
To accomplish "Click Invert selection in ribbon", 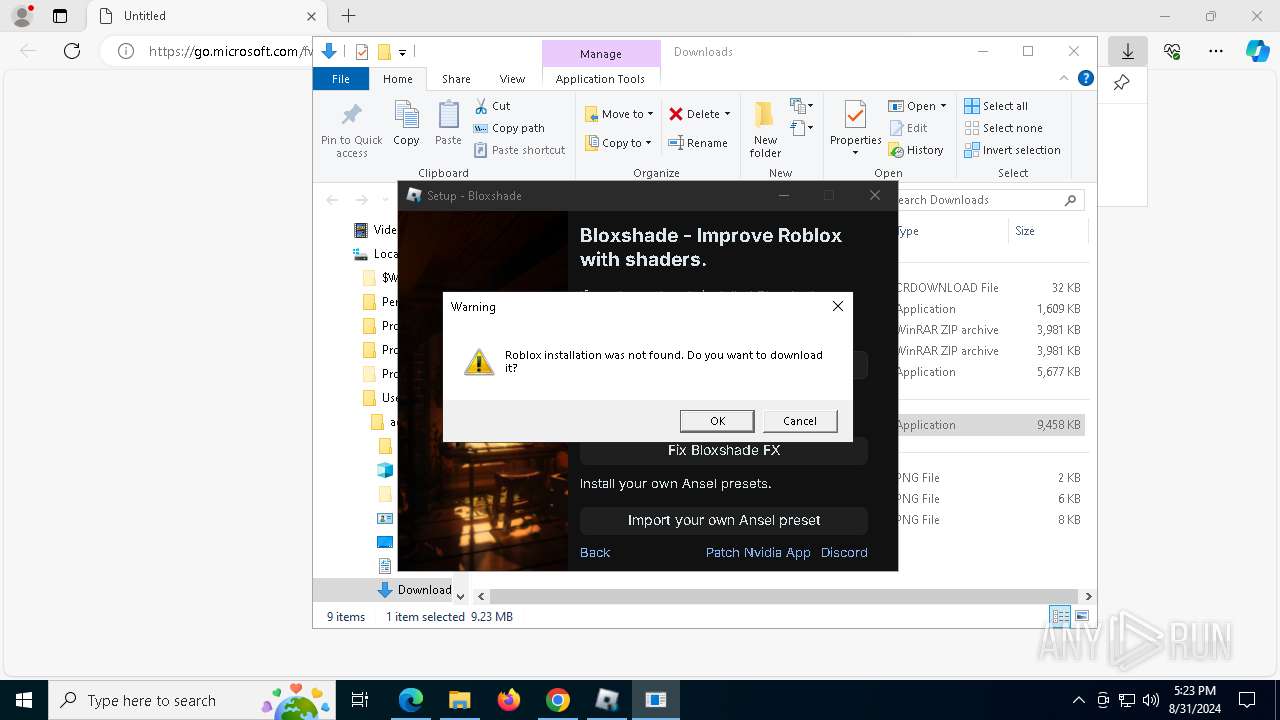I will pyautogui.click(x=1012, y=150).
